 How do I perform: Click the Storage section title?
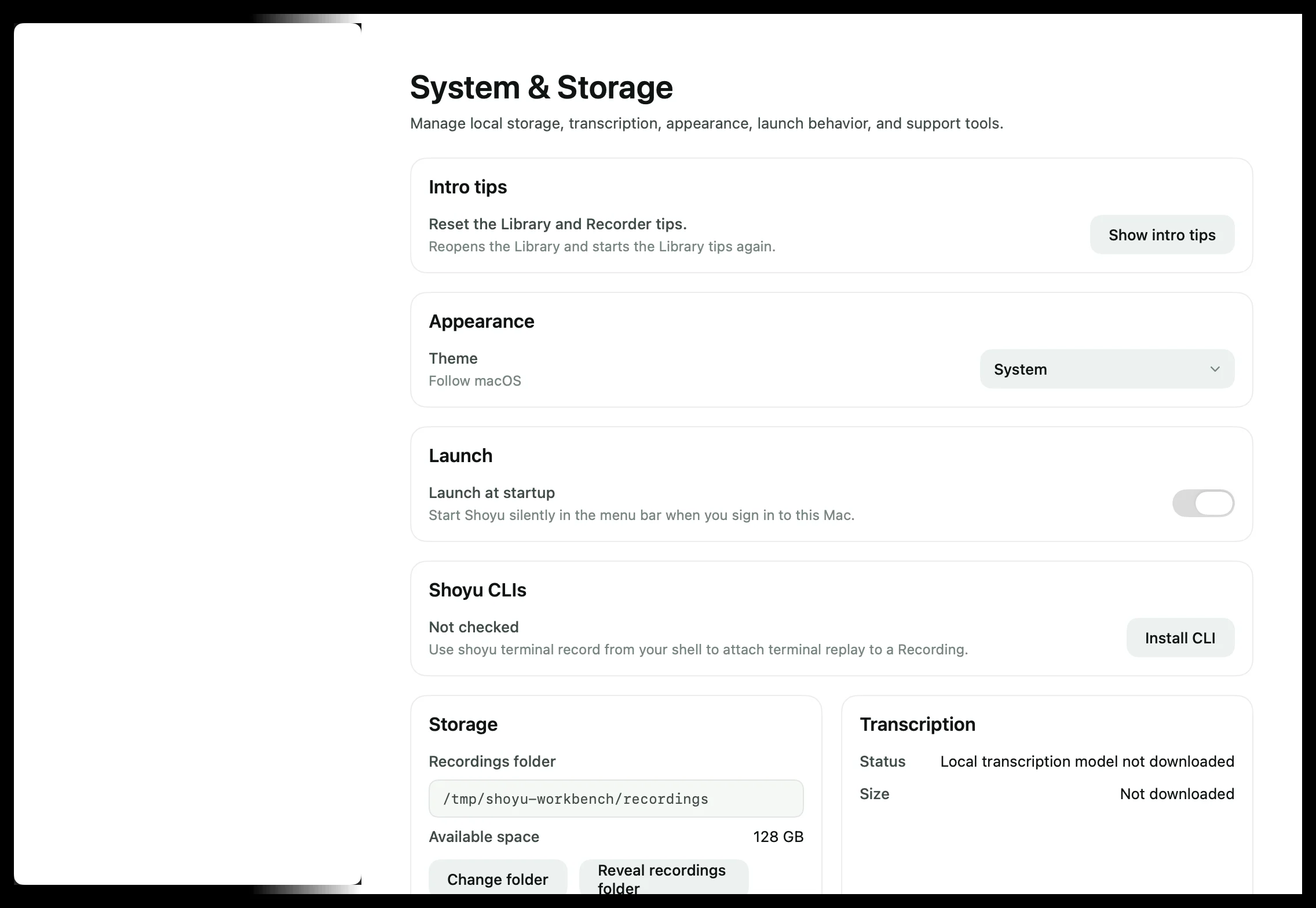pos(463,724)
